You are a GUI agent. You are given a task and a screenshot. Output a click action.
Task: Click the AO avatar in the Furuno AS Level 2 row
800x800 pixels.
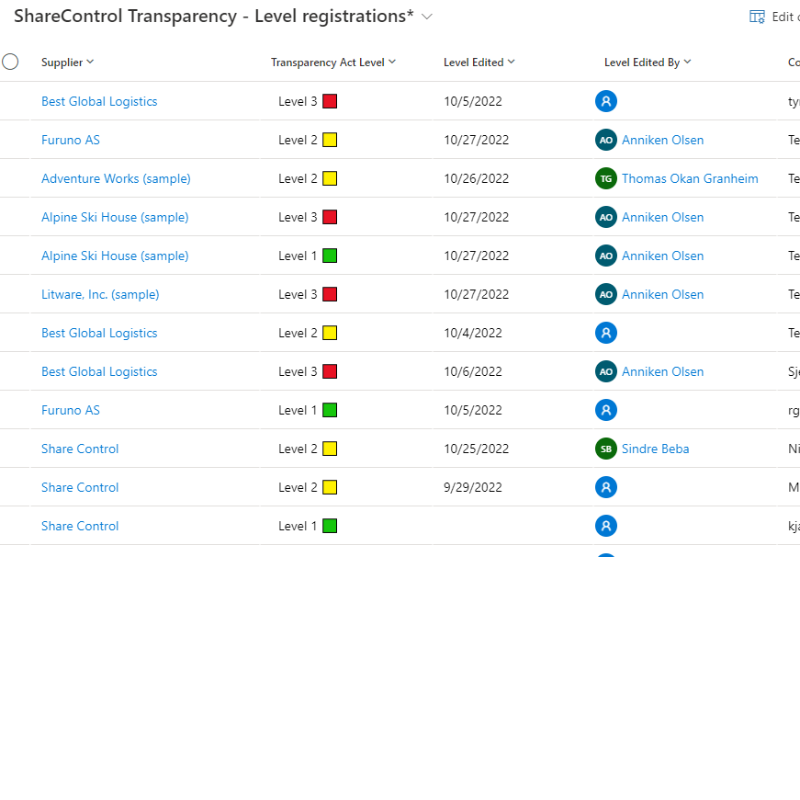tap(606, 140)
